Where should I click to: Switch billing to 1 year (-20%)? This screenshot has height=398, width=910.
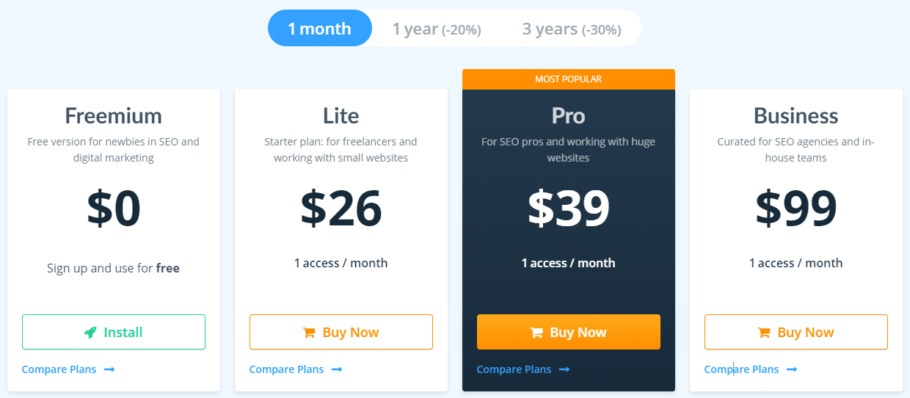[x=436, y=28]
